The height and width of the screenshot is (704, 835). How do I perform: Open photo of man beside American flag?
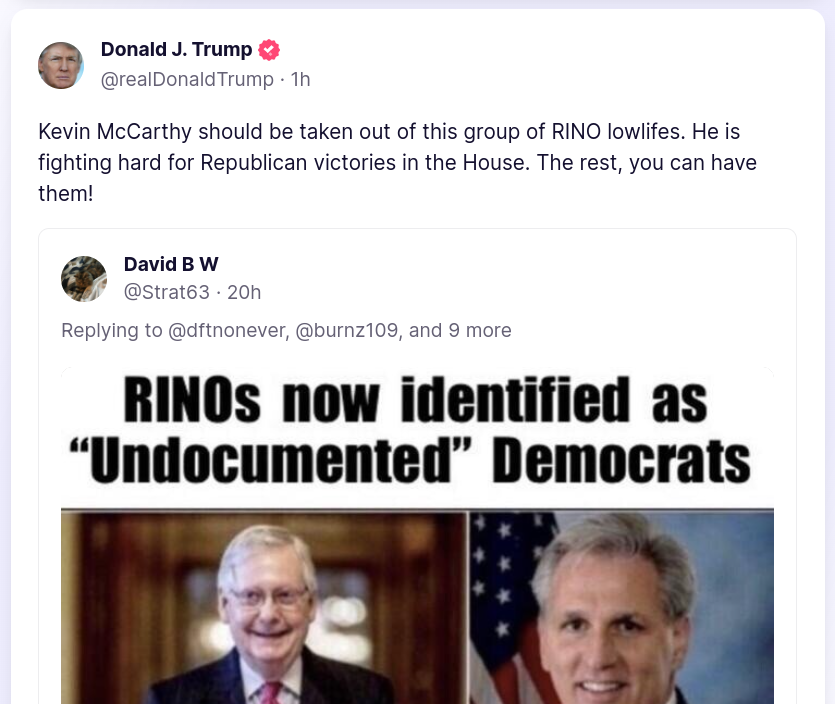point(621,607)
